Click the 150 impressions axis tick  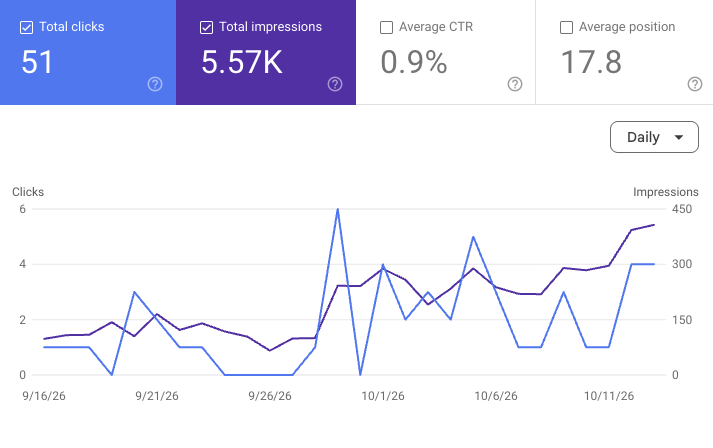point(682,320)
